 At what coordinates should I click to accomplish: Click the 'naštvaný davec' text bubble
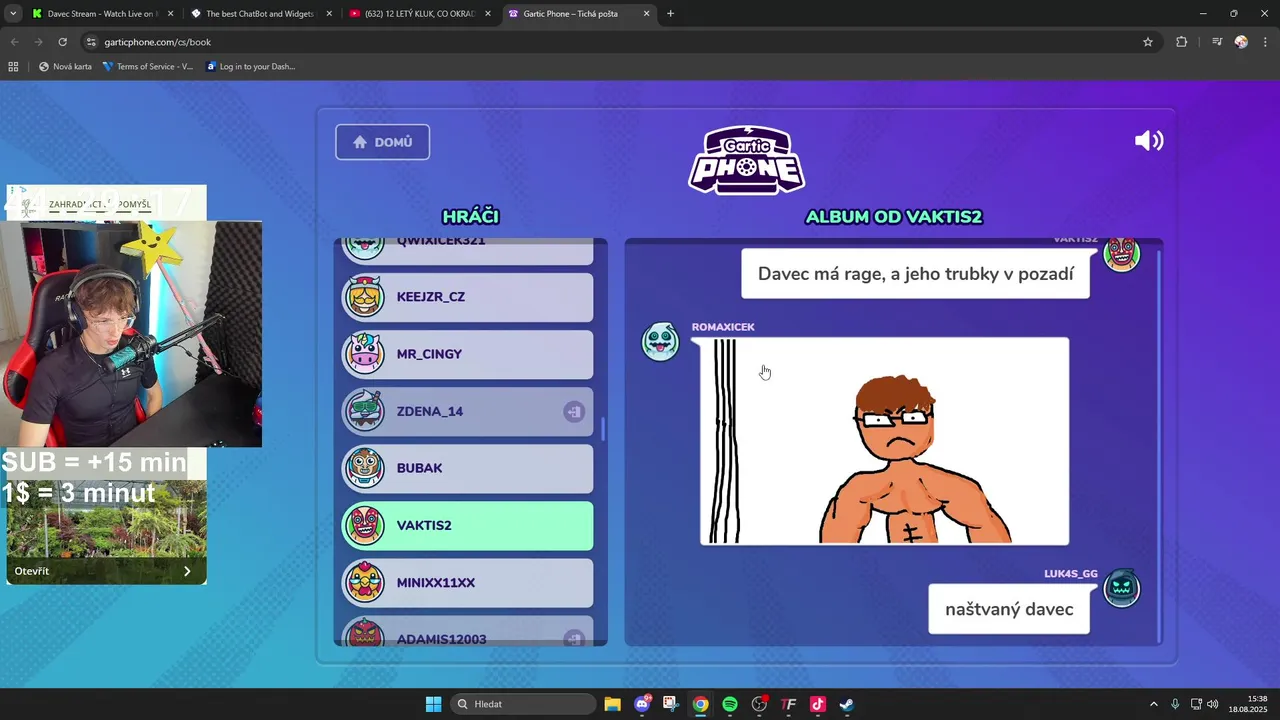click(1009, 609)
